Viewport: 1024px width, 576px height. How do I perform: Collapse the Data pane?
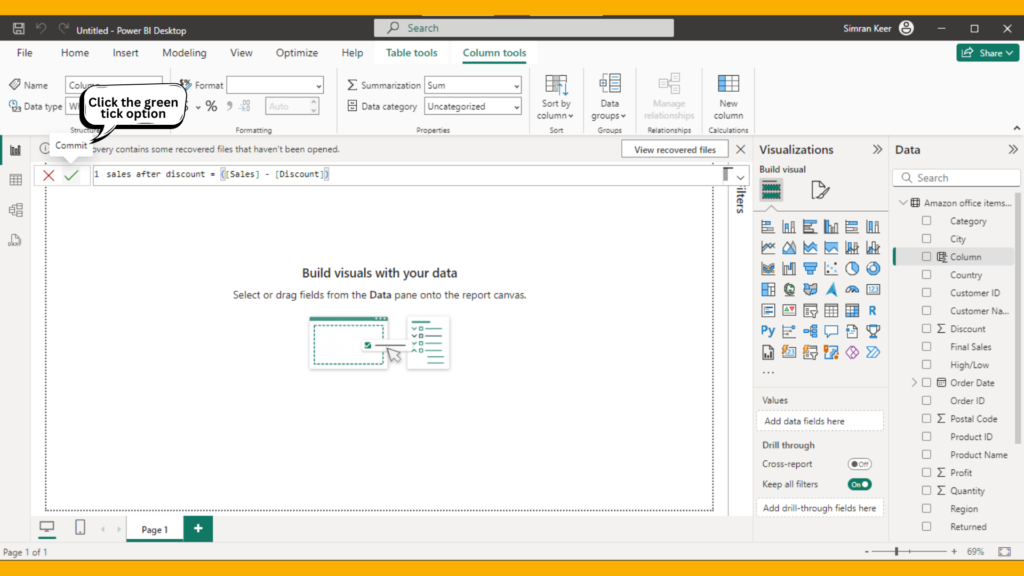click(1013, 150)
